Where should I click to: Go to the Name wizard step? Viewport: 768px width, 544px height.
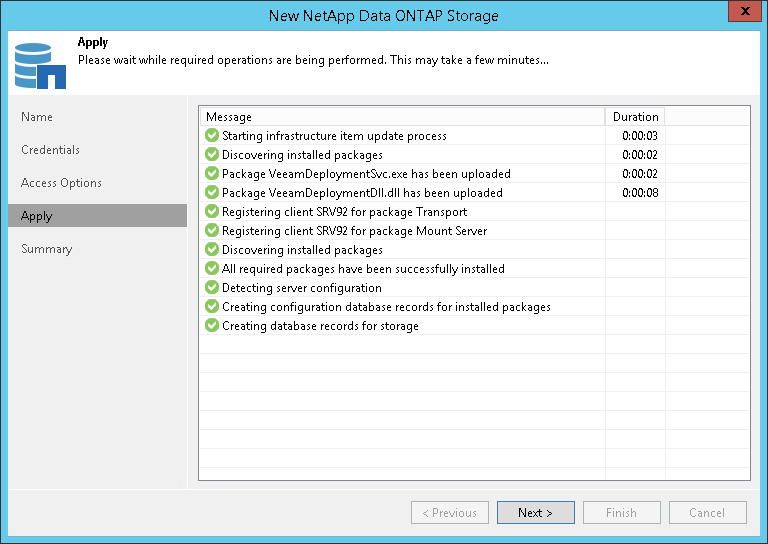click(37, 117)
